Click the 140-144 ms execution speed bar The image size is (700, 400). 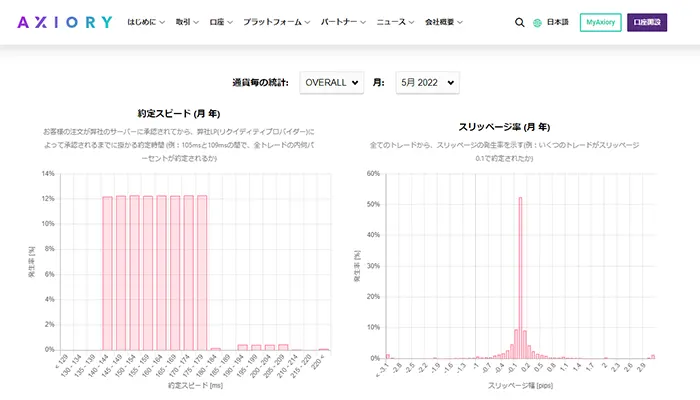pyautogui.click(x=107, y=273)
